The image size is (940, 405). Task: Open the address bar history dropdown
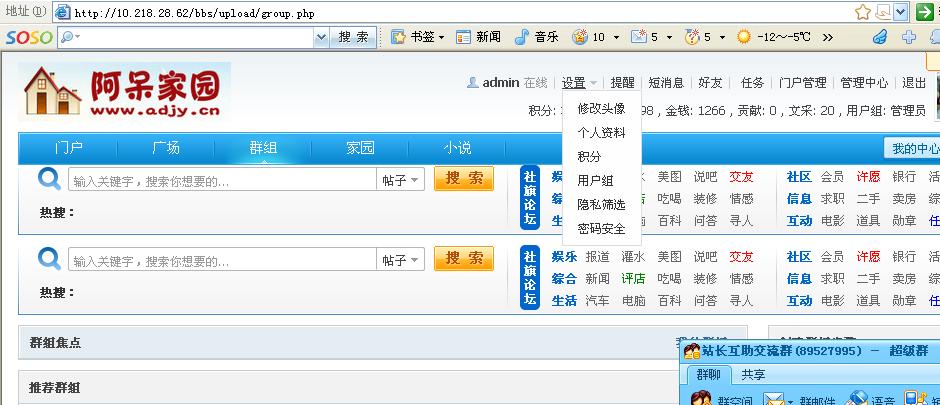pyautogui.click(x=900, y=12)
